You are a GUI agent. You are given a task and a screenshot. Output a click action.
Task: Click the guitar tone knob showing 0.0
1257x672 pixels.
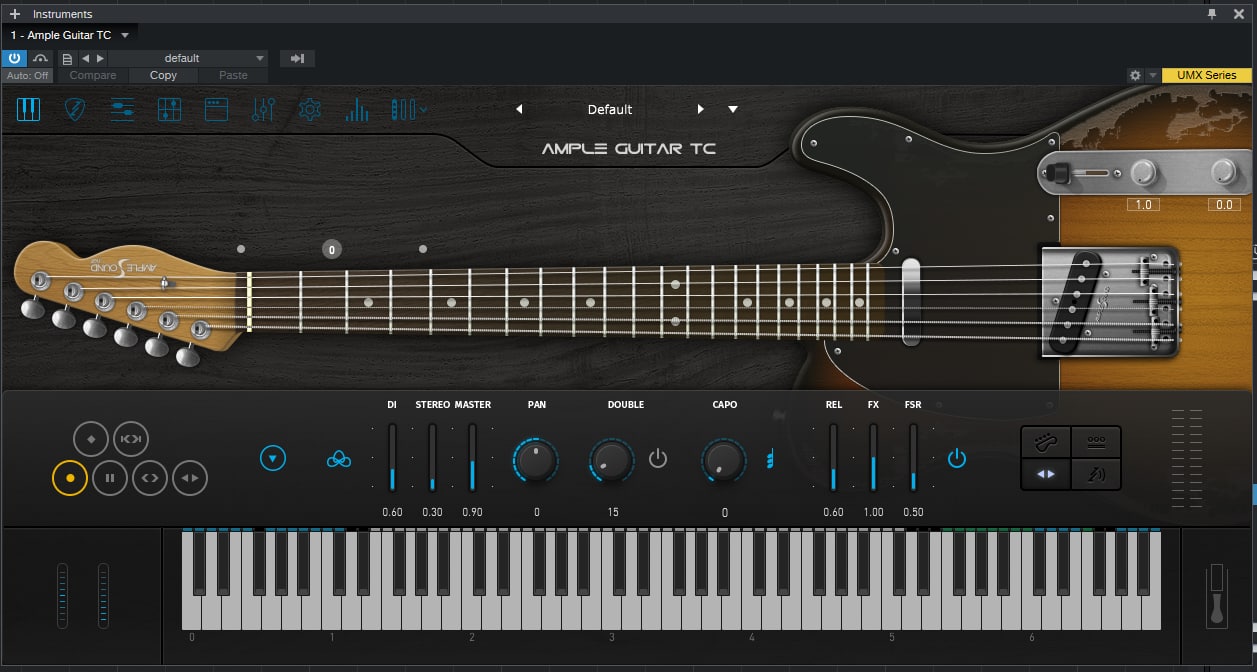[x=1224, y=173]
